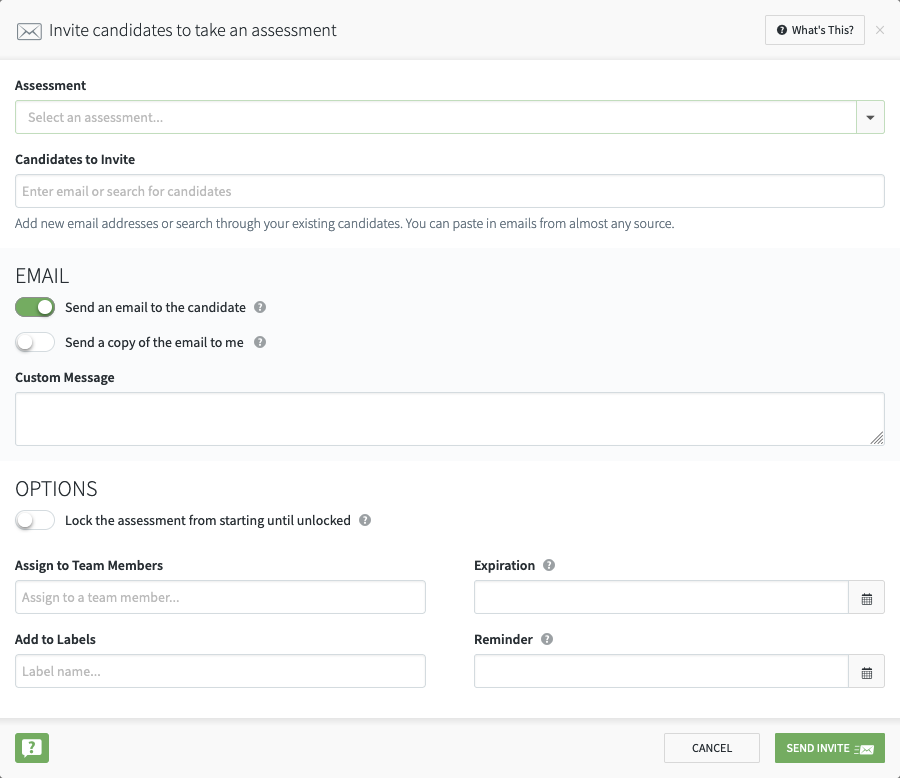
Task: Enable 'Send a copy of the email to me'
Action: pyautogui.click(x=35, y=342)
